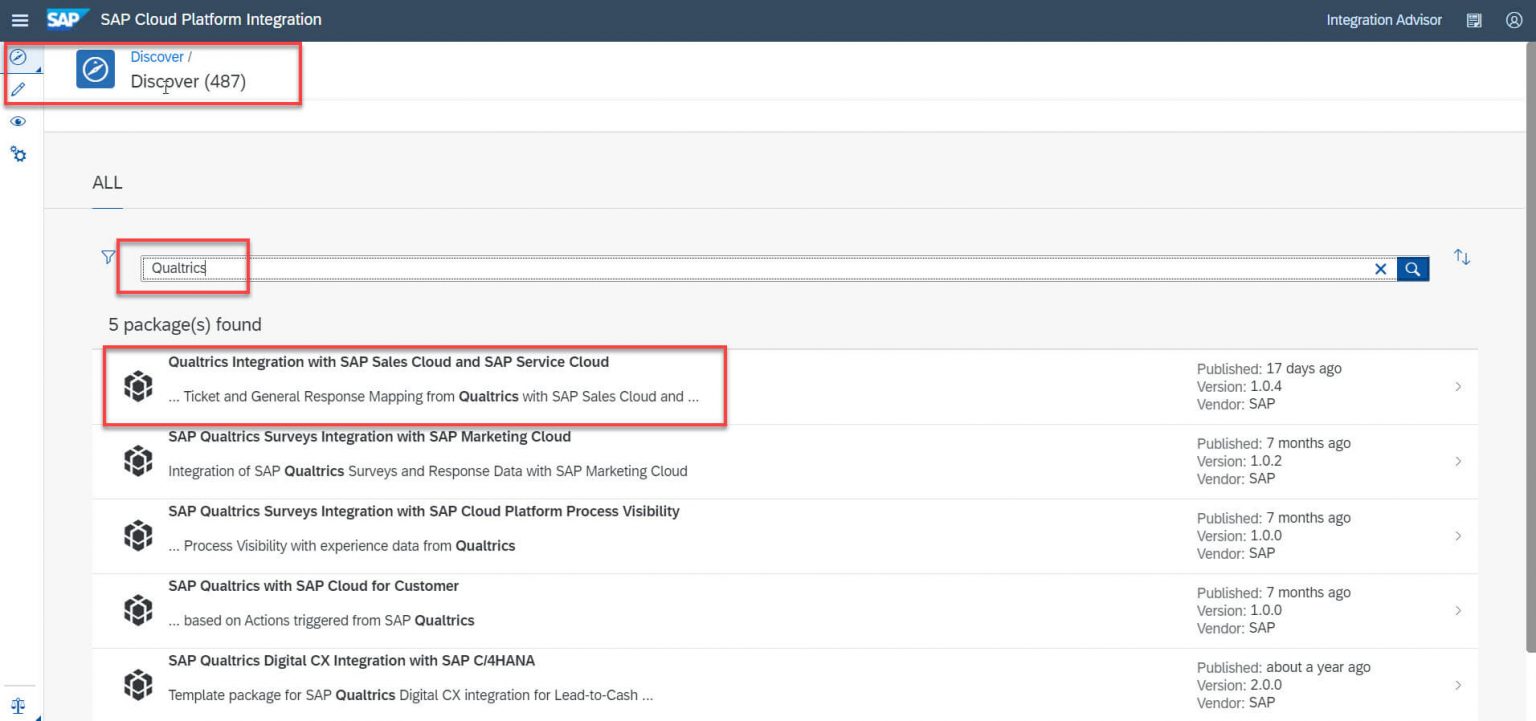Switch to the ALL tab

(107, 183)
